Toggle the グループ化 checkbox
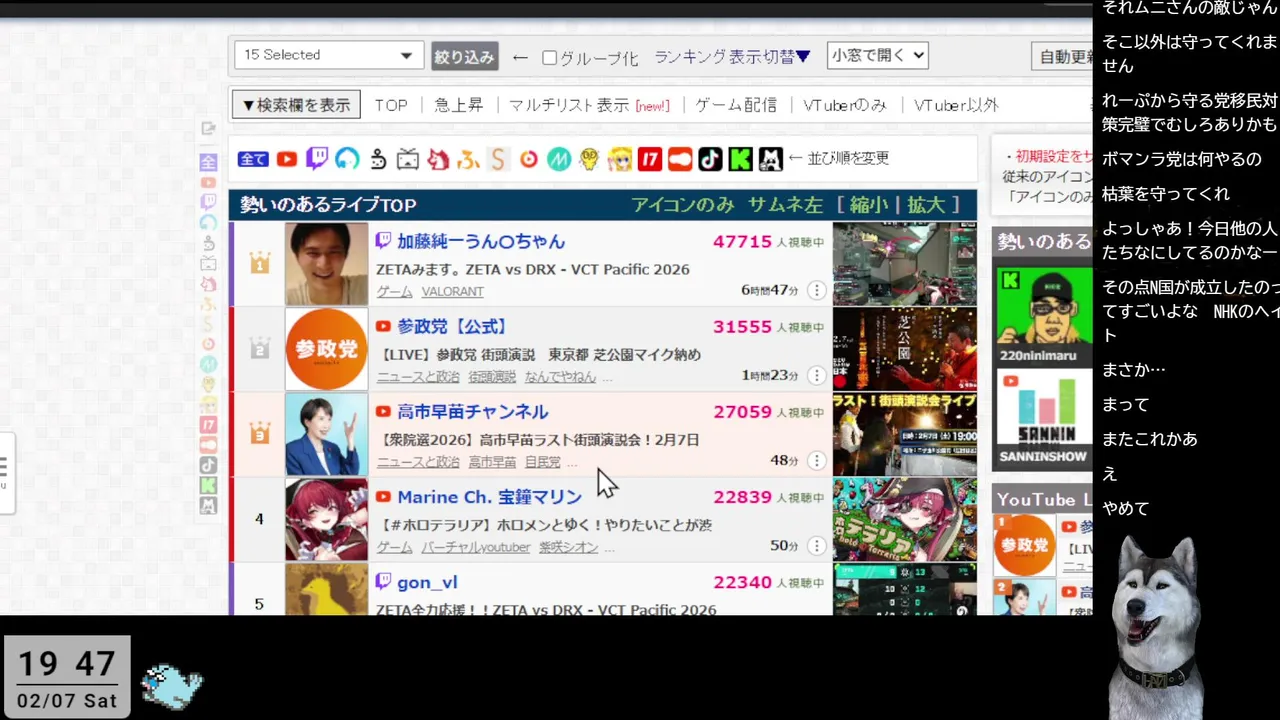This screenshot has width=1280, height=720. pos(549,57)
